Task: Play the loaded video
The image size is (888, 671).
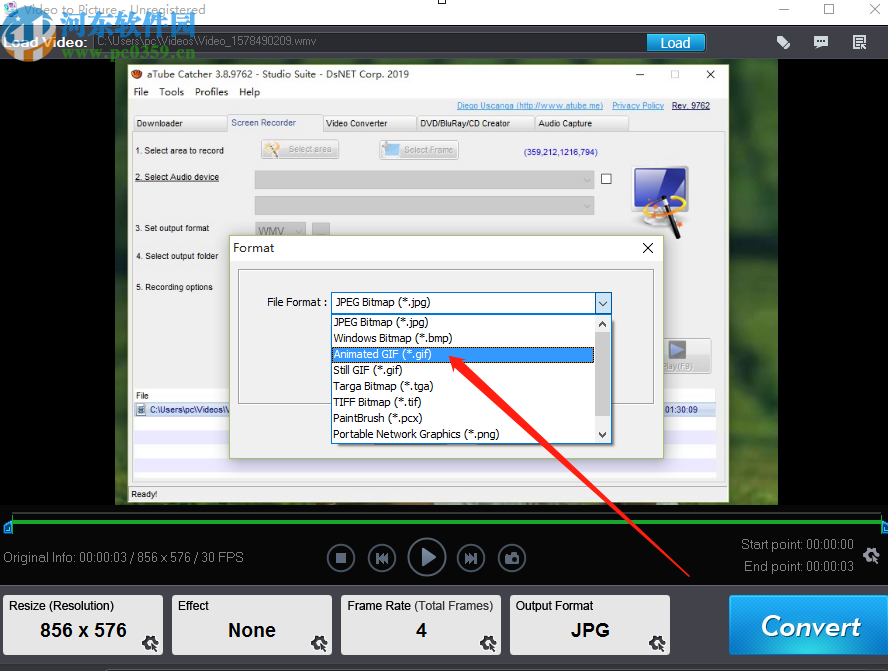Action: [427, 557]
